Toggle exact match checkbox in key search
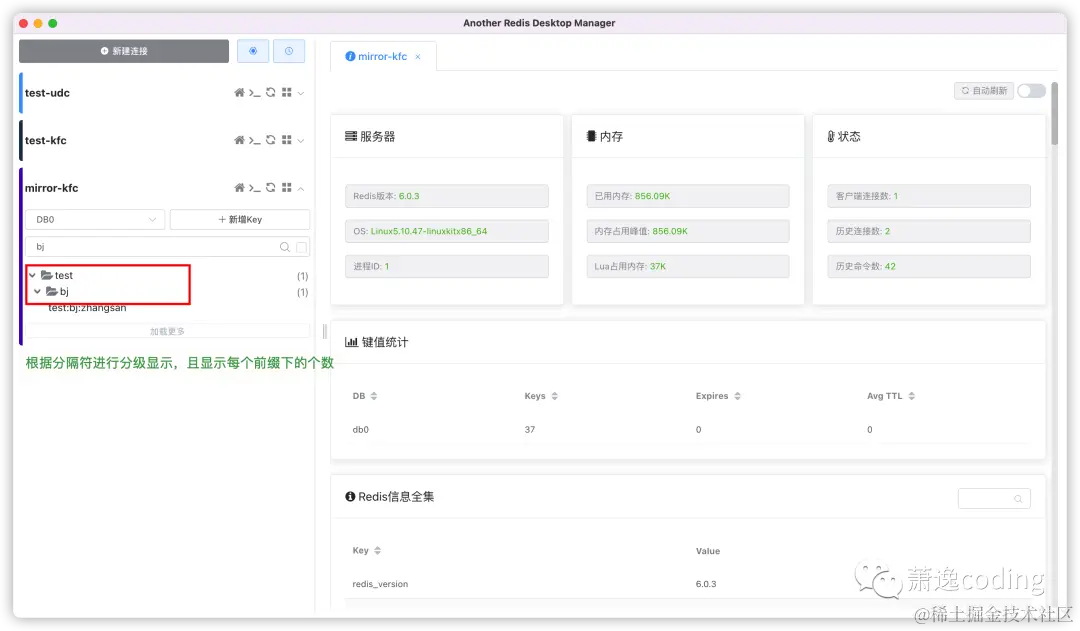 pyautogui.click(x=301, y=247)
